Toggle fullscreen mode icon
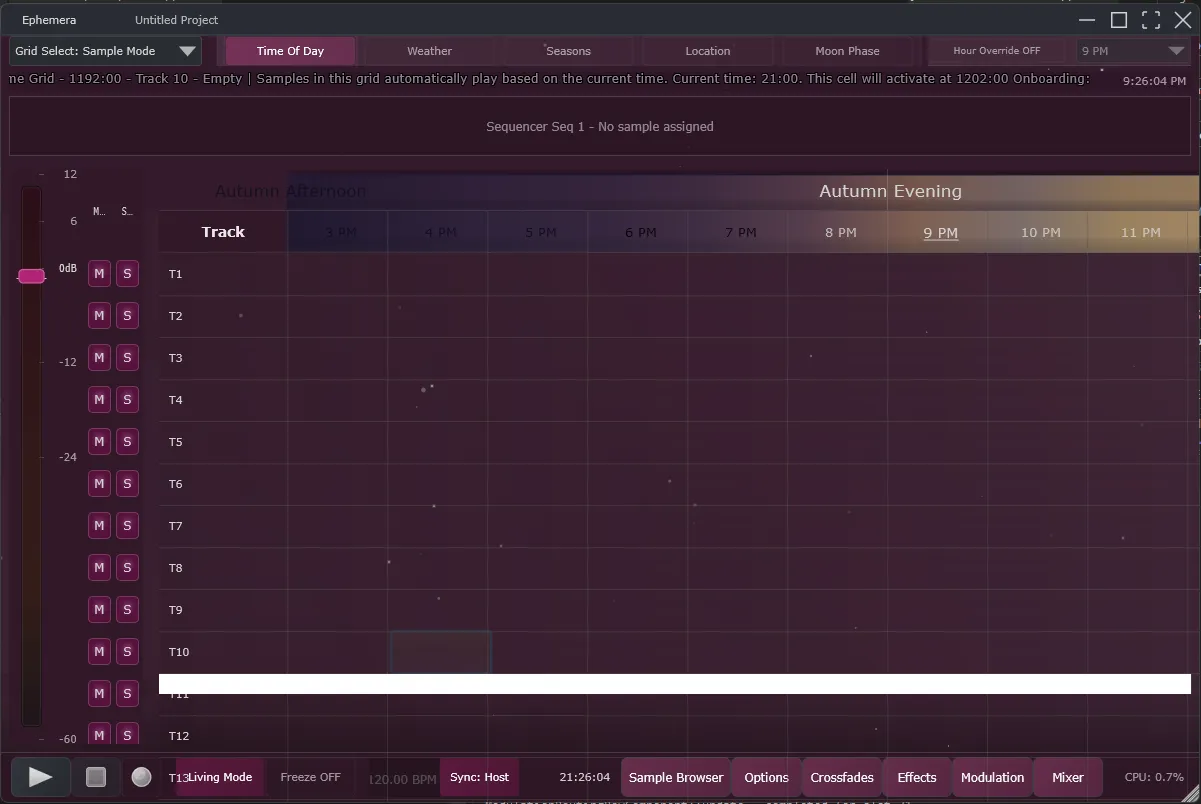The width and height of the screenshot is (1201, 804). coord(1151,20)
